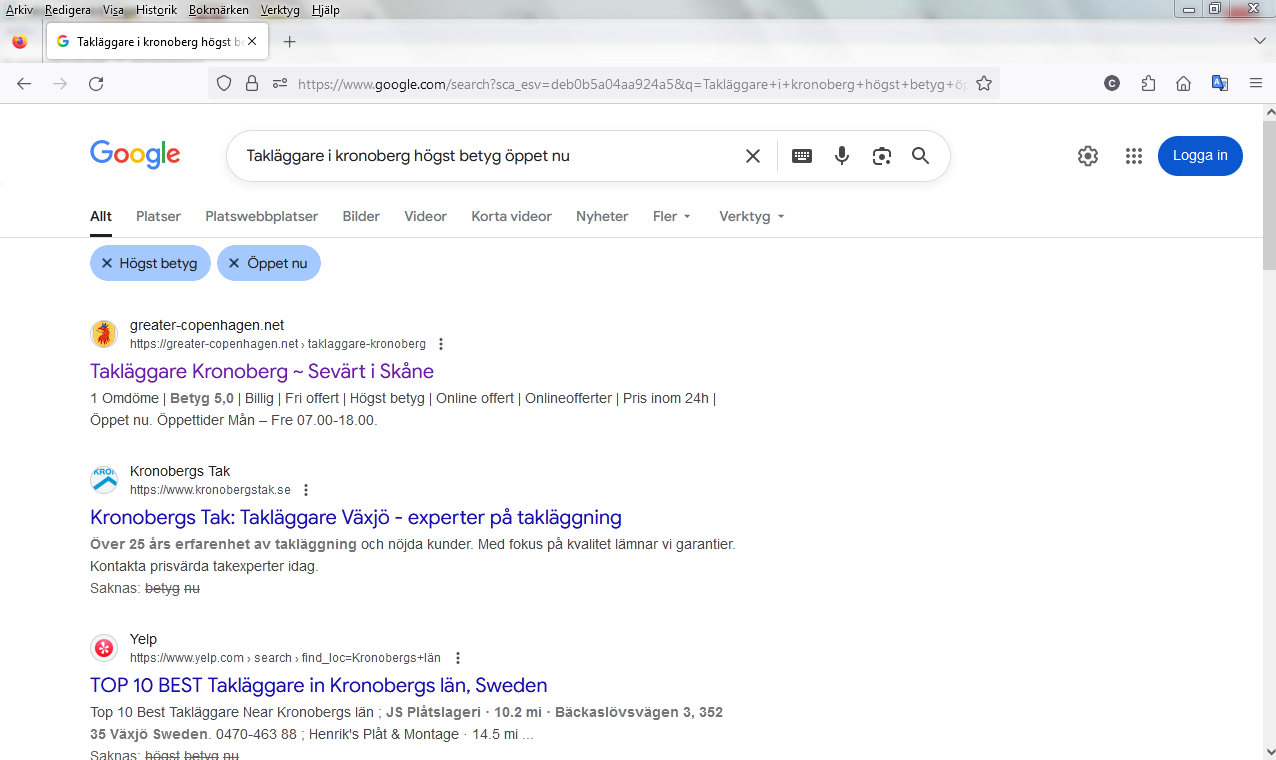The width and height of the screenshot is (1276, 760).
Task: Click the microphone voice search icon
Action: (x=842, y=156)
